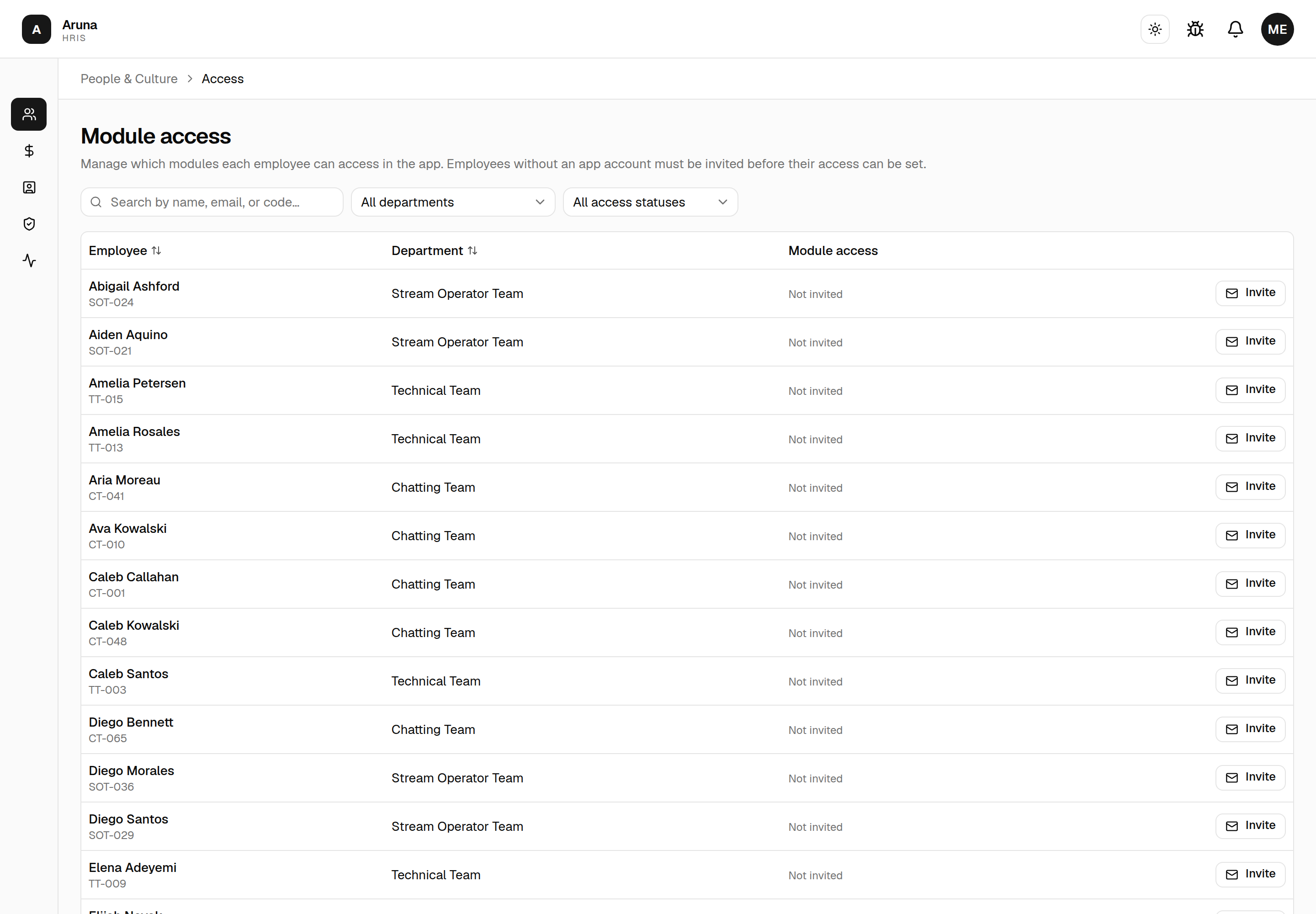Screen dimensions: 1316x914
Task: Select employee name Abigail Ashford
Action: coord(134,287)
